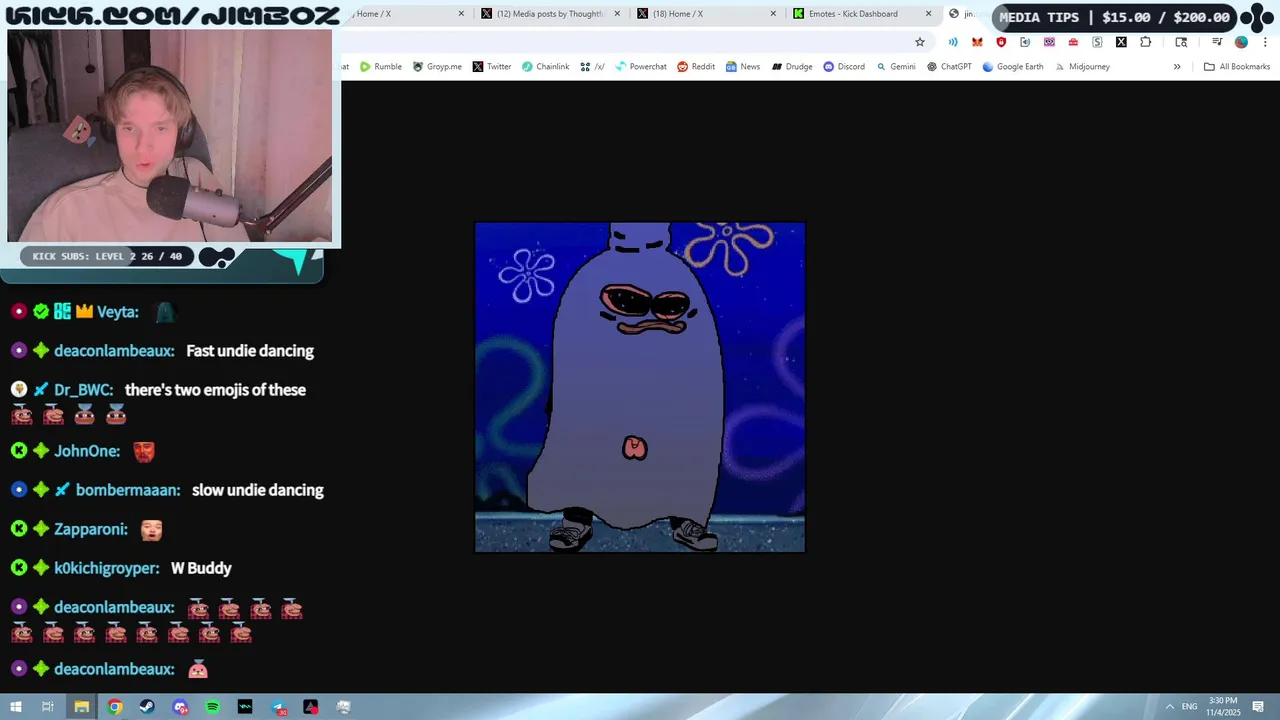Click the streamer webcam overlay
1280x720 pixels.
click(x=170, y=136)
